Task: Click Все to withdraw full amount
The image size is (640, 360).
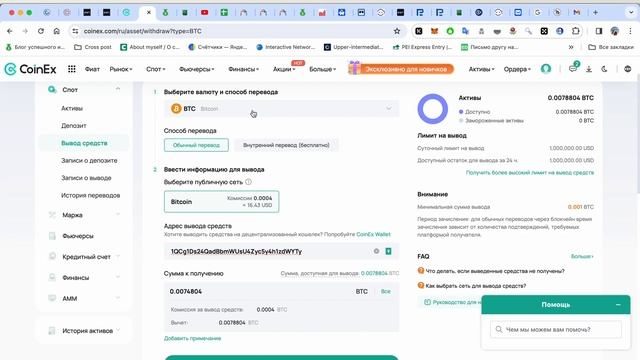Action: point(386,291)
